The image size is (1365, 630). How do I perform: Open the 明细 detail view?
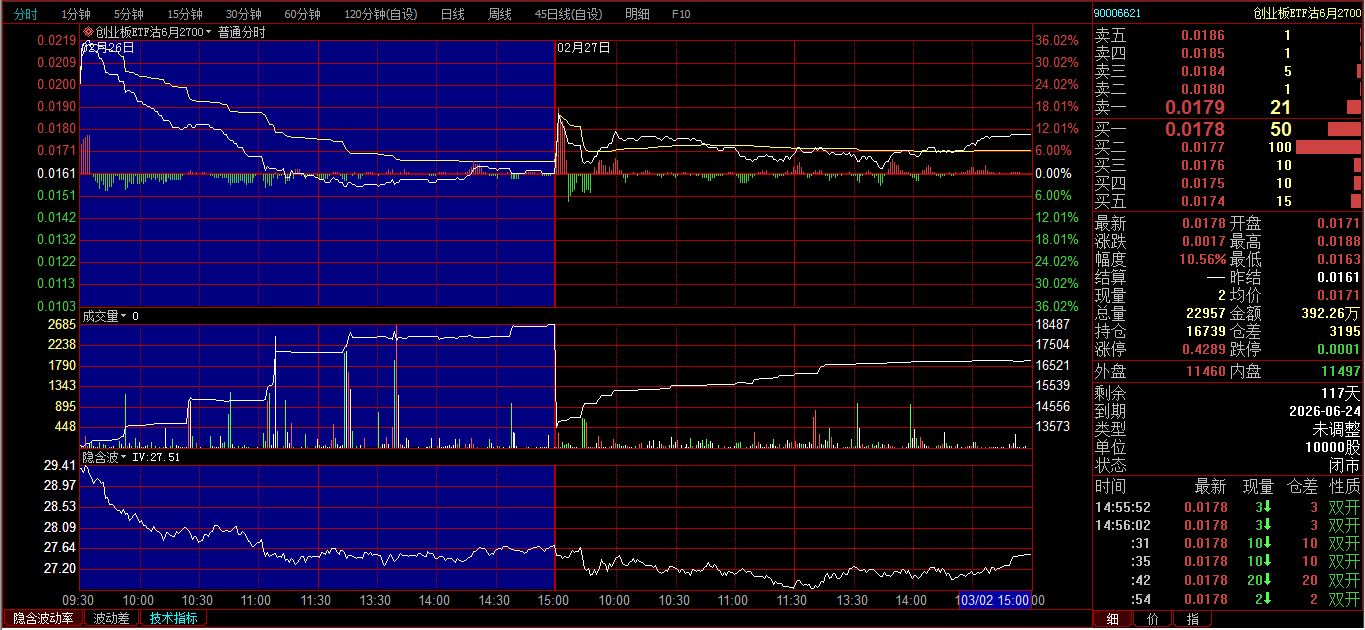coord(637,14)
